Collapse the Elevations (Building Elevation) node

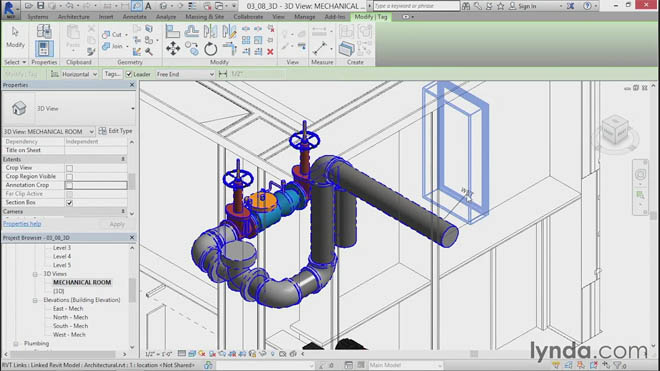coord(35,300)
